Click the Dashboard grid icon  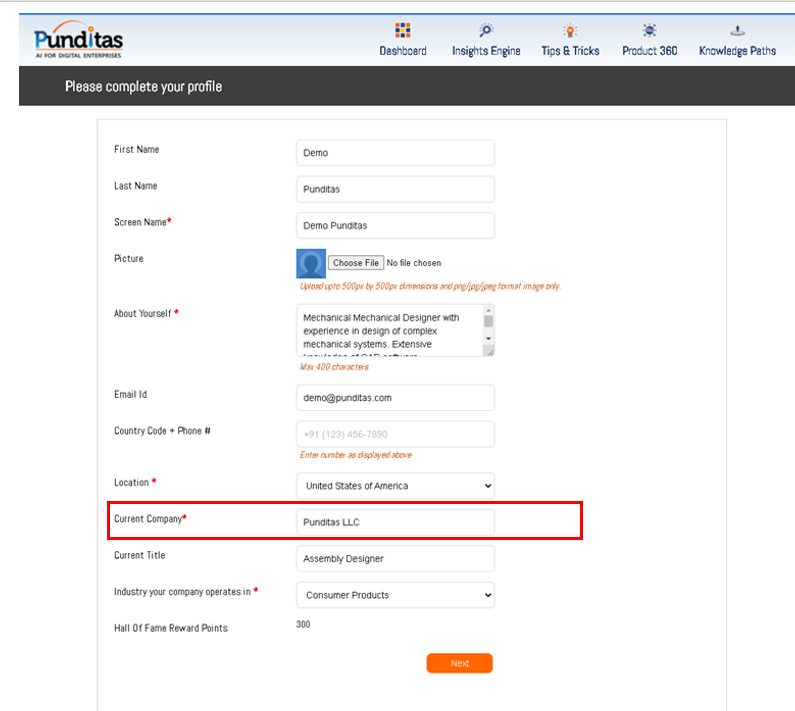[402, 30]
